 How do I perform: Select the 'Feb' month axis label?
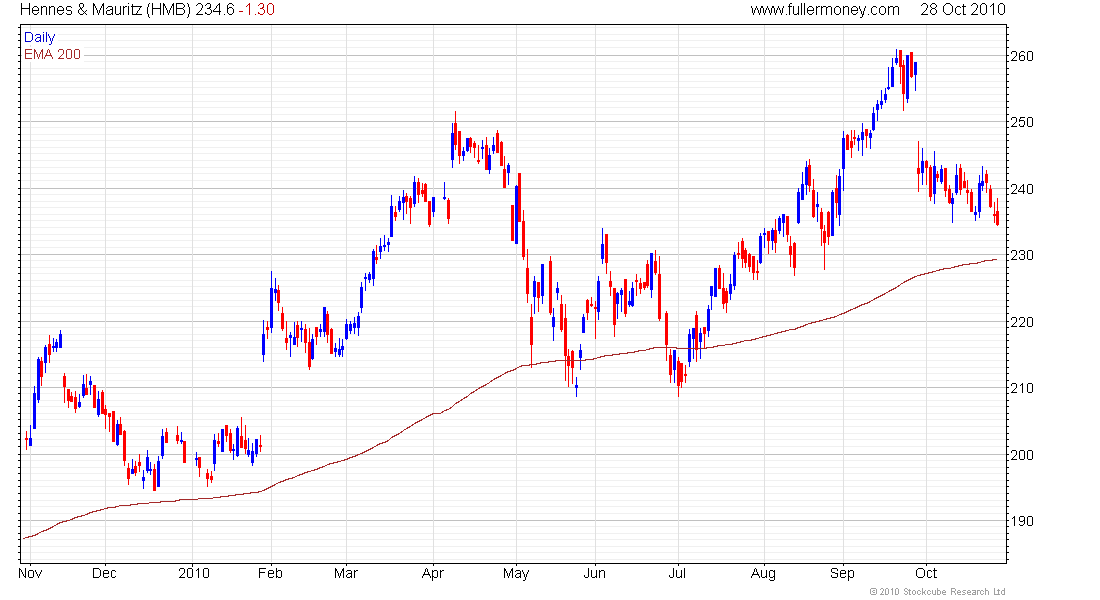tap(270, 573)
